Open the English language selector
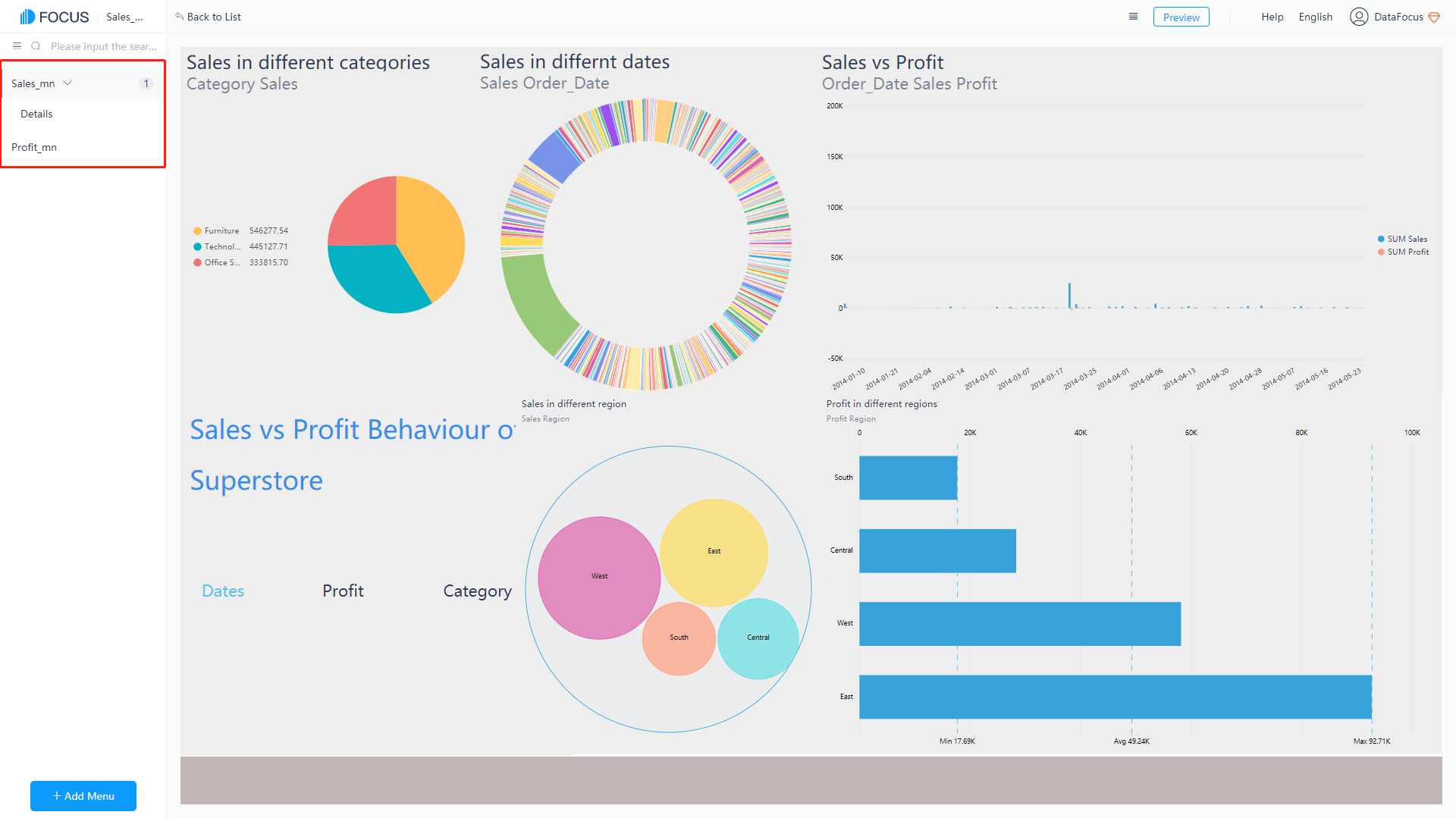The image size is (1456, 818). click(x=1315, y=17)
